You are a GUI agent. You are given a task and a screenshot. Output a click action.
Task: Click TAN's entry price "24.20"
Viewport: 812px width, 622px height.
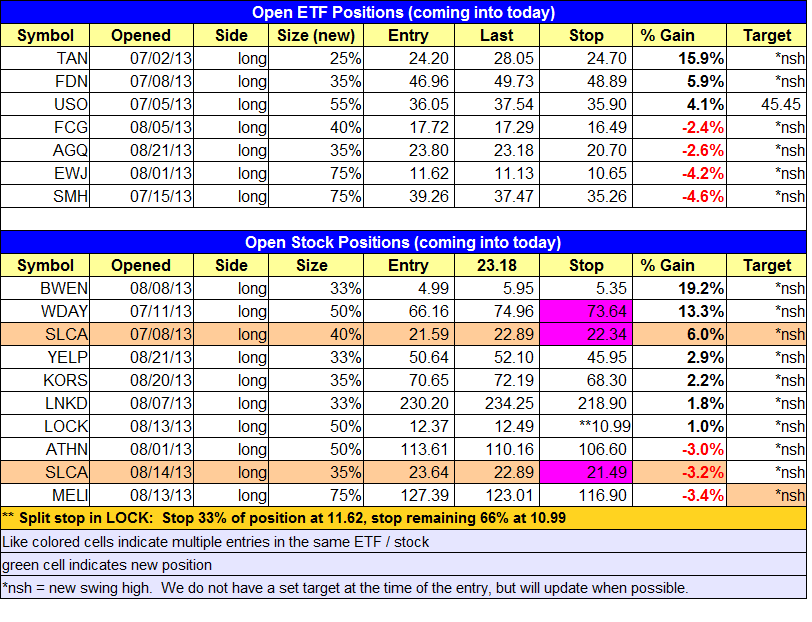[x=409, y=58]
